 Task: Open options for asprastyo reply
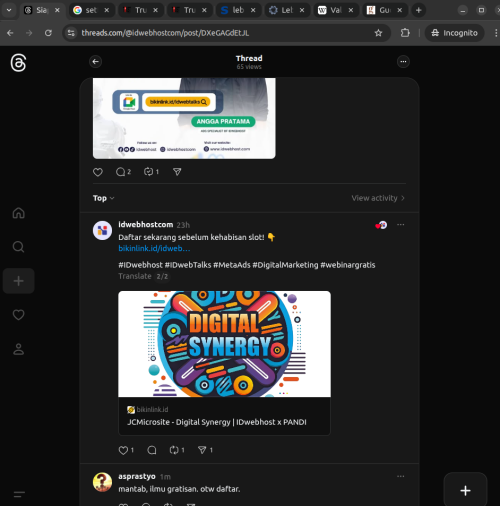[401, 476]
